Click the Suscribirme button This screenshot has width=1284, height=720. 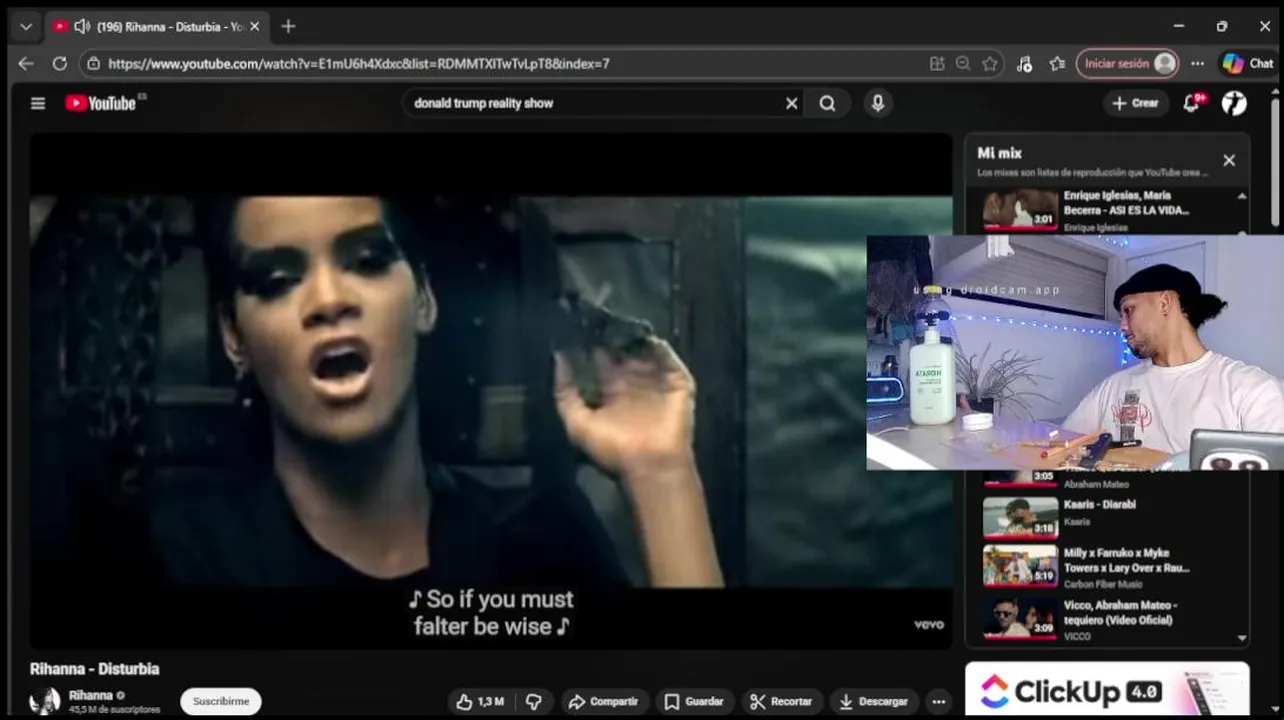click(221, 701)
